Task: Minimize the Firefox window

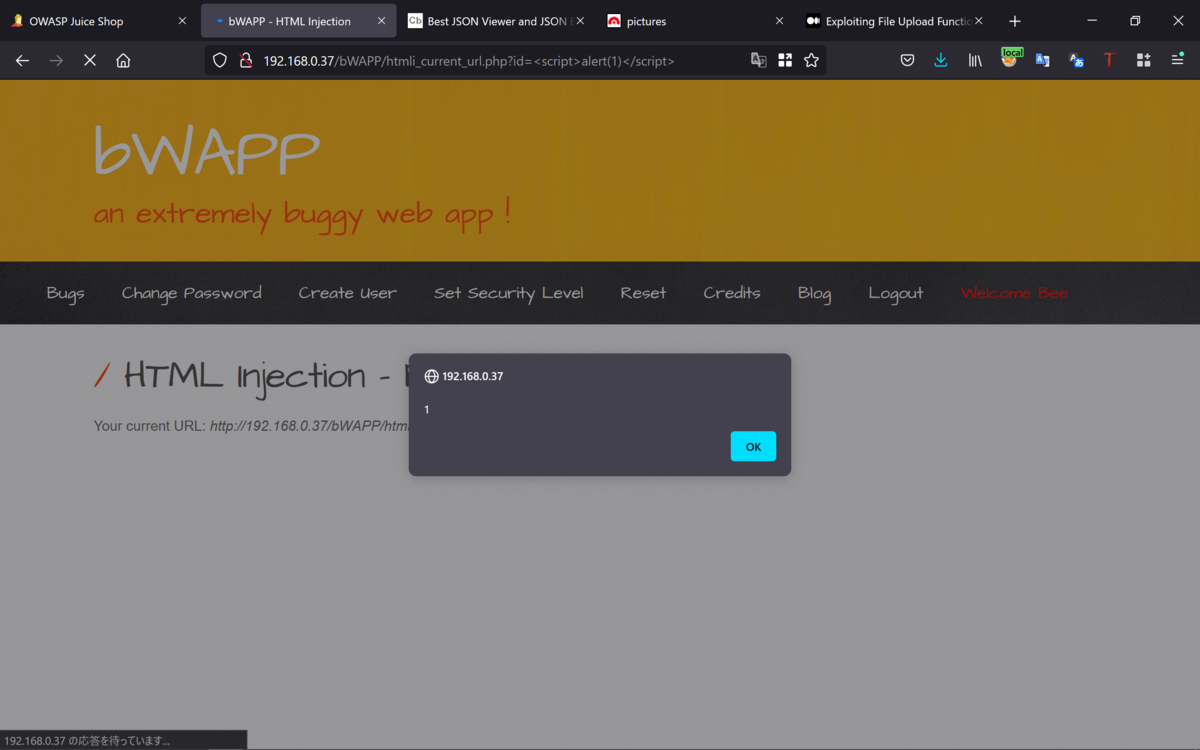Action: [x=1092, y=21]
